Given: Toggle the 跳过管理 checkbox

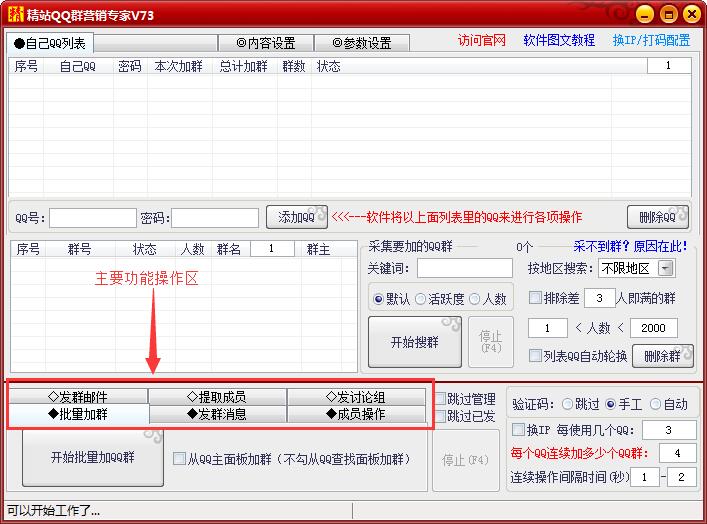Looking at the screenshot, I should point(441,399).
